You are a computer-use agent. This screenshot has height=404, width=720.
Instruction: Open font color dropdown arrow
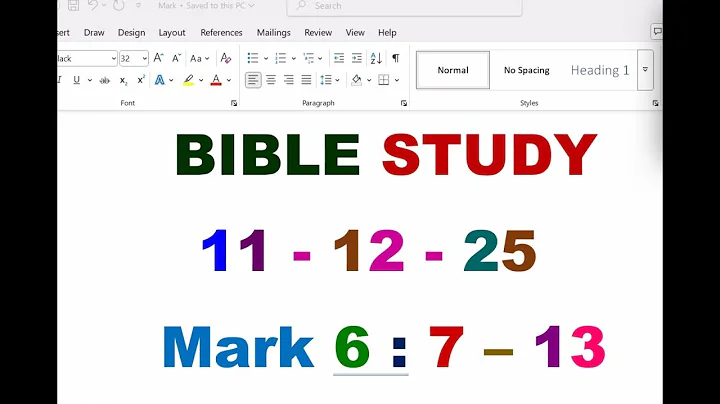(x=229, y=80)
